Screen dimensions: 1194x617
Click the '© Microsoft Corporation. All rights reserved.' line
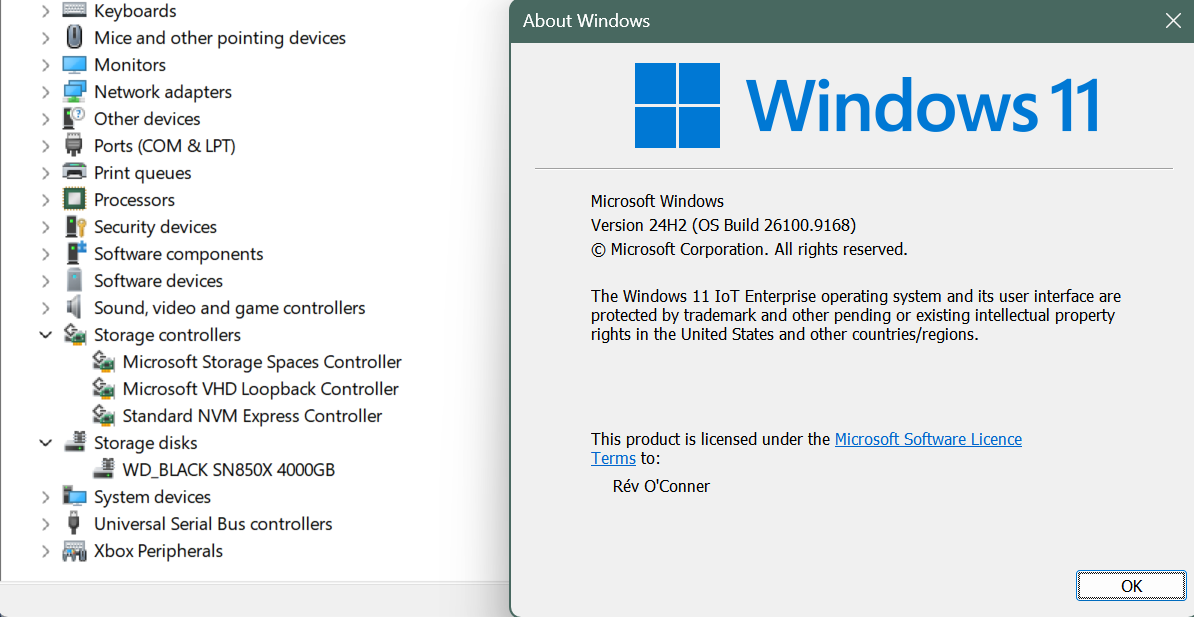click(749, 249)
